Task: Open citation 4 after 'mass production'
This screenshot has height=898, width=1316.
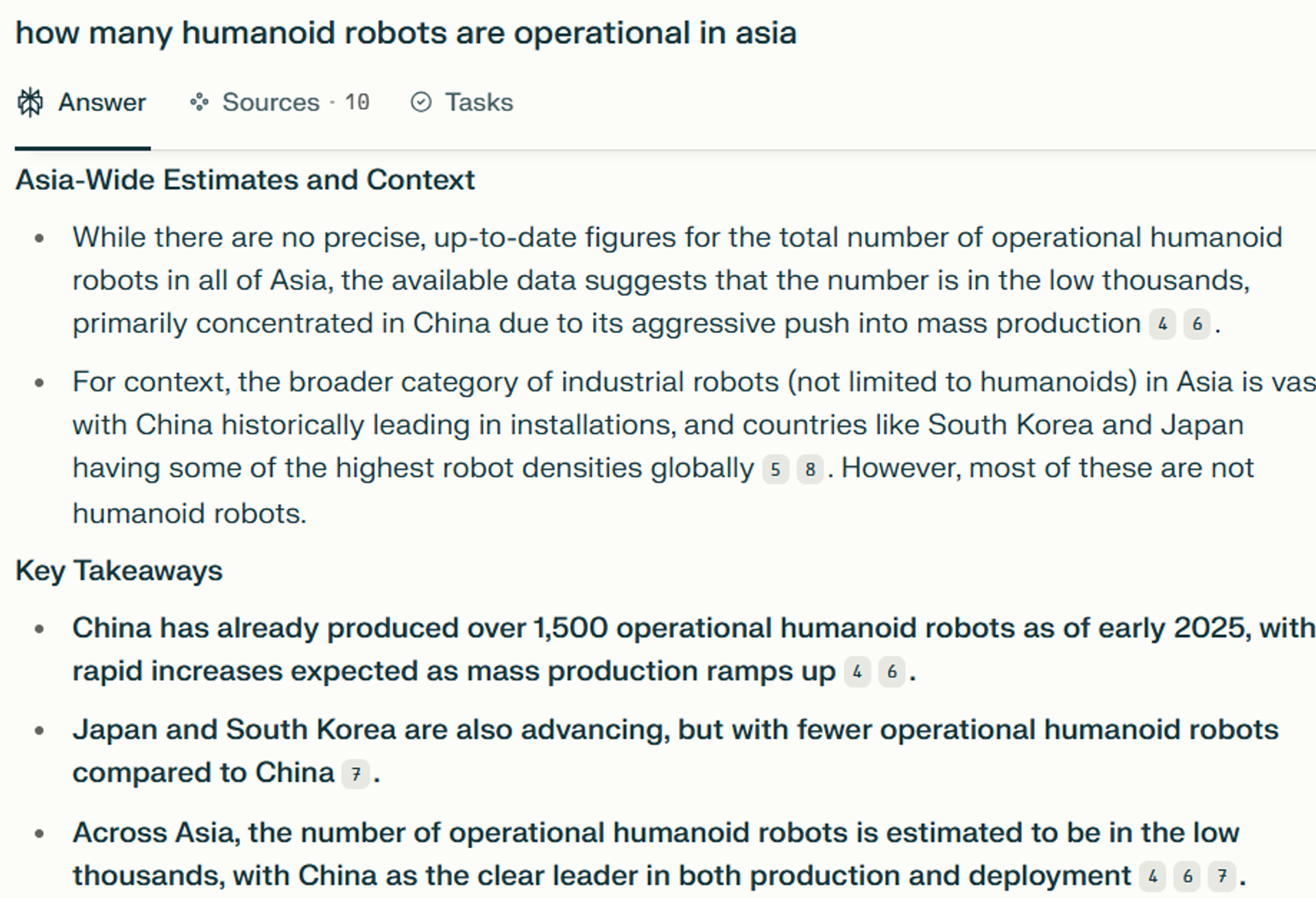Action: click(1162, 324)
